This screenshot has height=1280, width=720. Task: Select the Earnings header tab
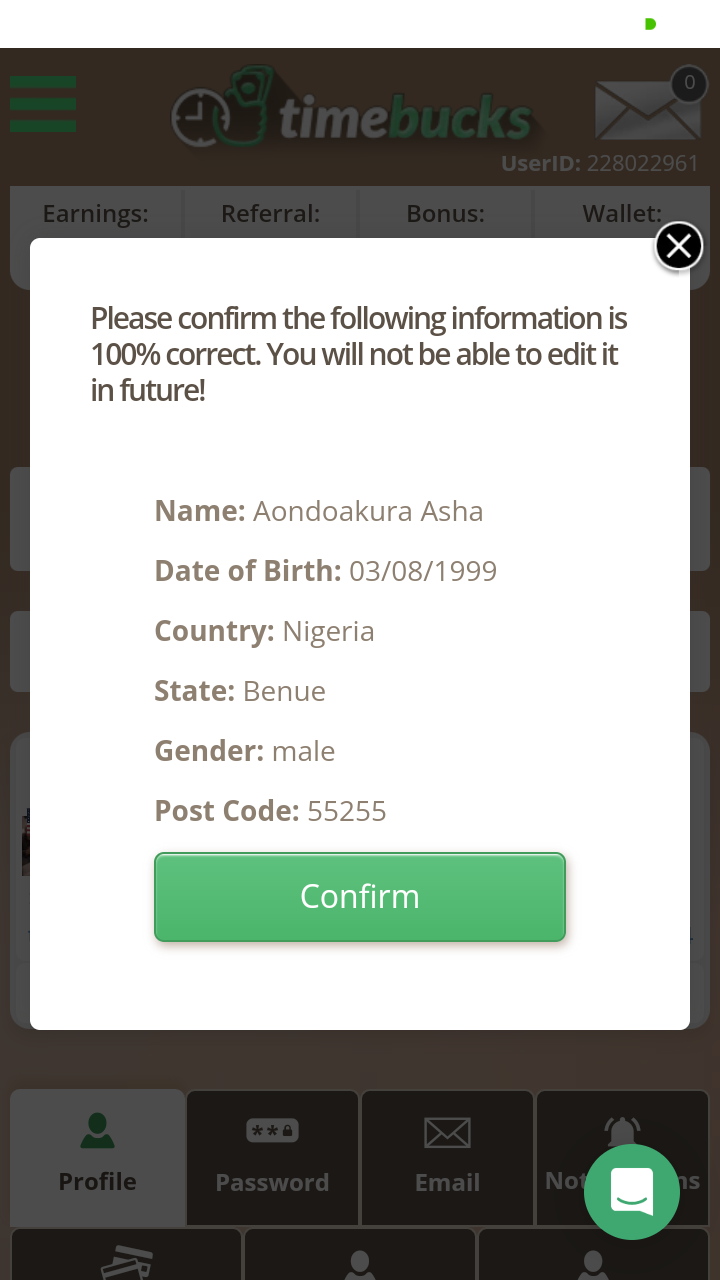click(x=96, y=213)
